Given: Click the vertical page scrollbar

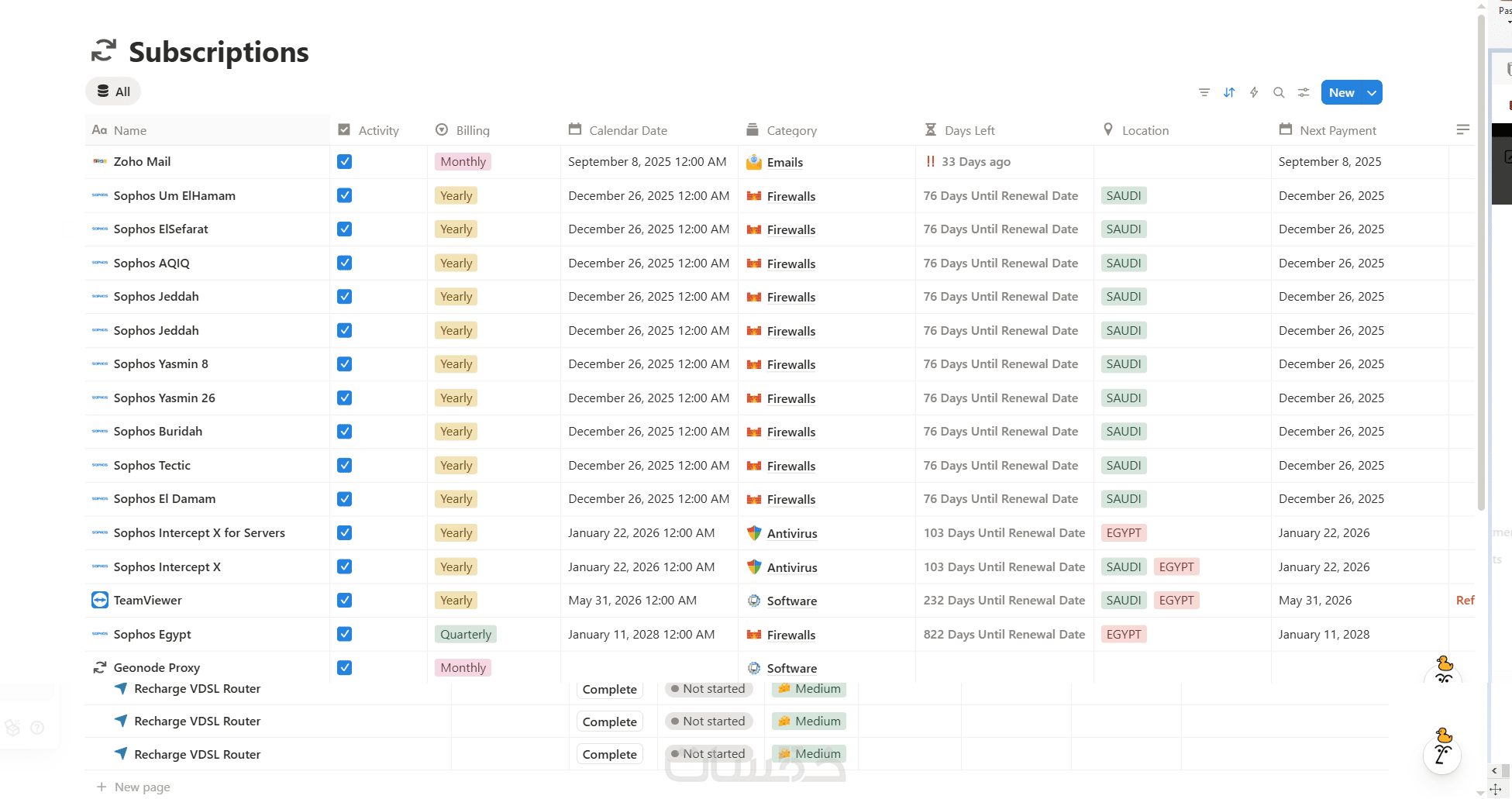Looking at the screenshot, I should tap(1481, 263).
